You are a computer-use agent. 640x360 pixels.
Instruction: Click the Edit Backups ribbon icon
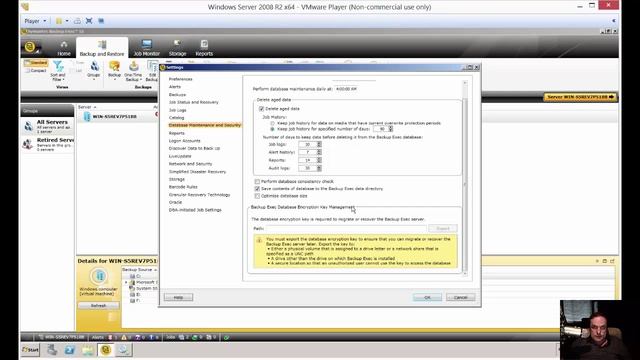[152, 71]
